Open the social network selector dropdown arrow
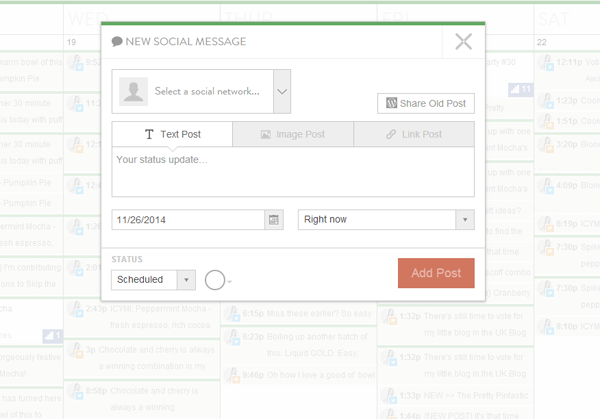 (282, 91)
